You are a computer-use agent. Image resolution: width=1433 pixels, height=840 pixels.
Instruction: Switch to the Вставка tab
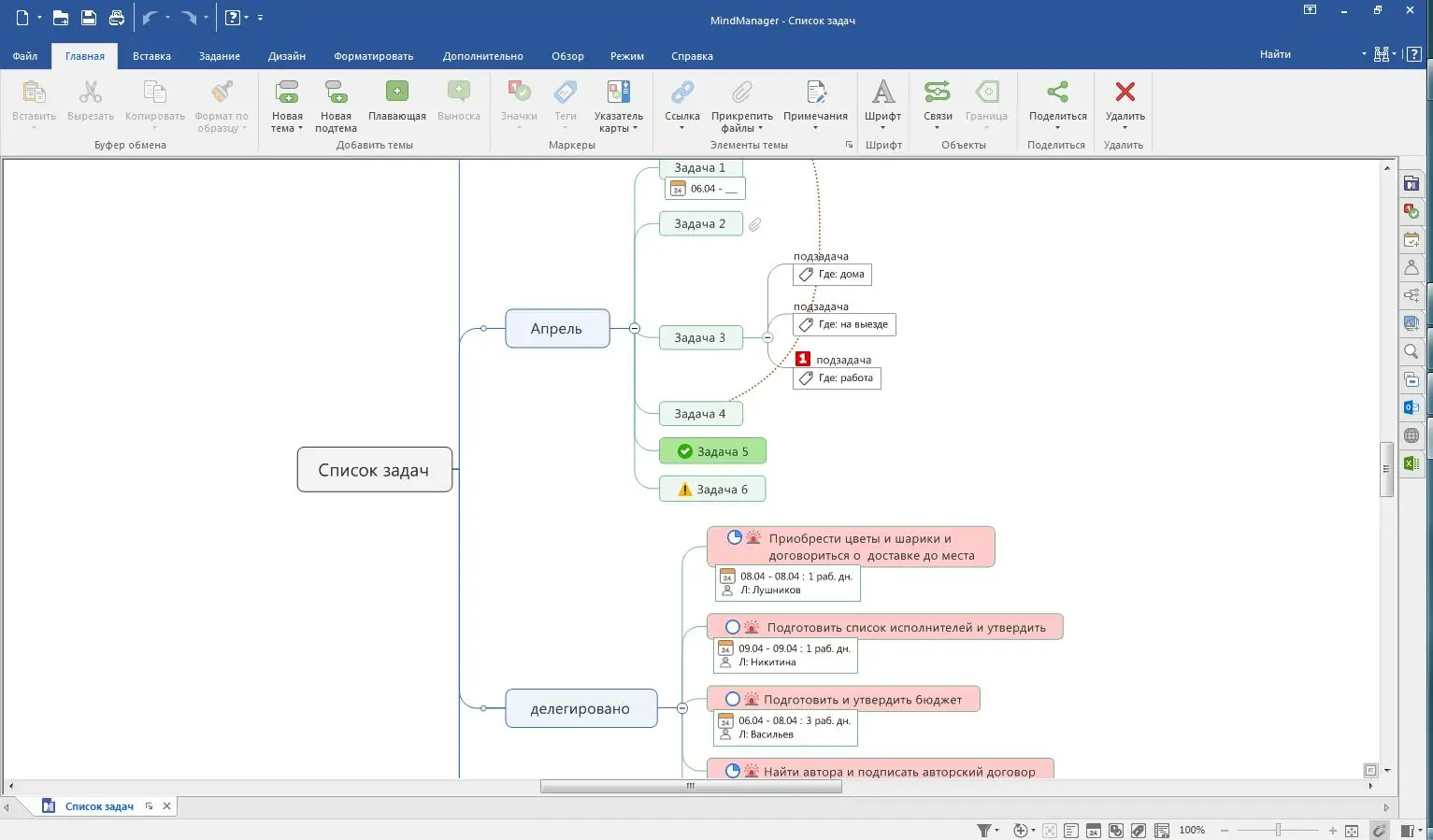151,56
